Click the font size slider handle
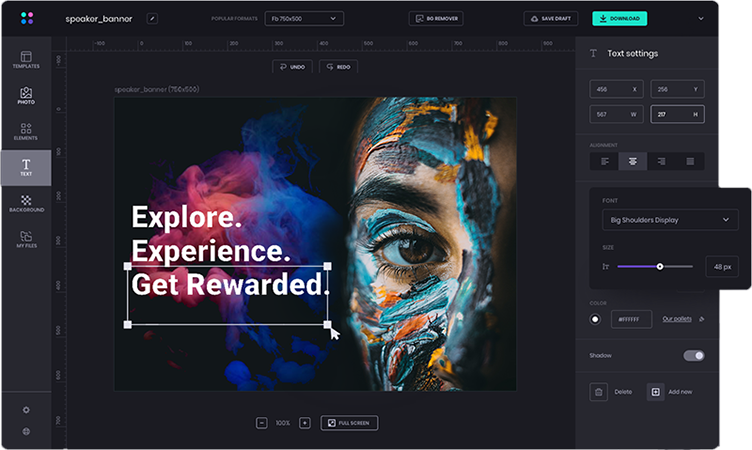The image size is (752, 450). [660, 266]
